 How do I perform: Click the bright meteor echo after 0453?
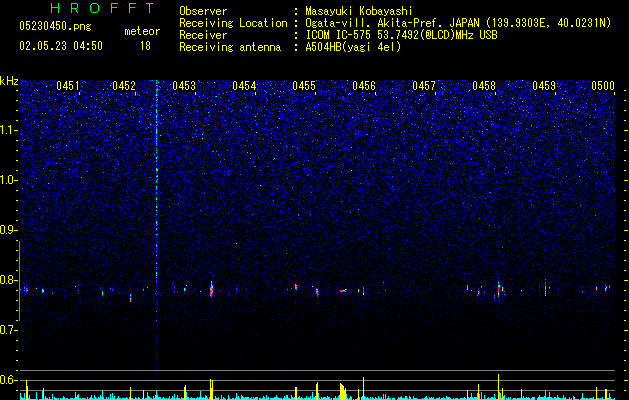pos(211,288)
